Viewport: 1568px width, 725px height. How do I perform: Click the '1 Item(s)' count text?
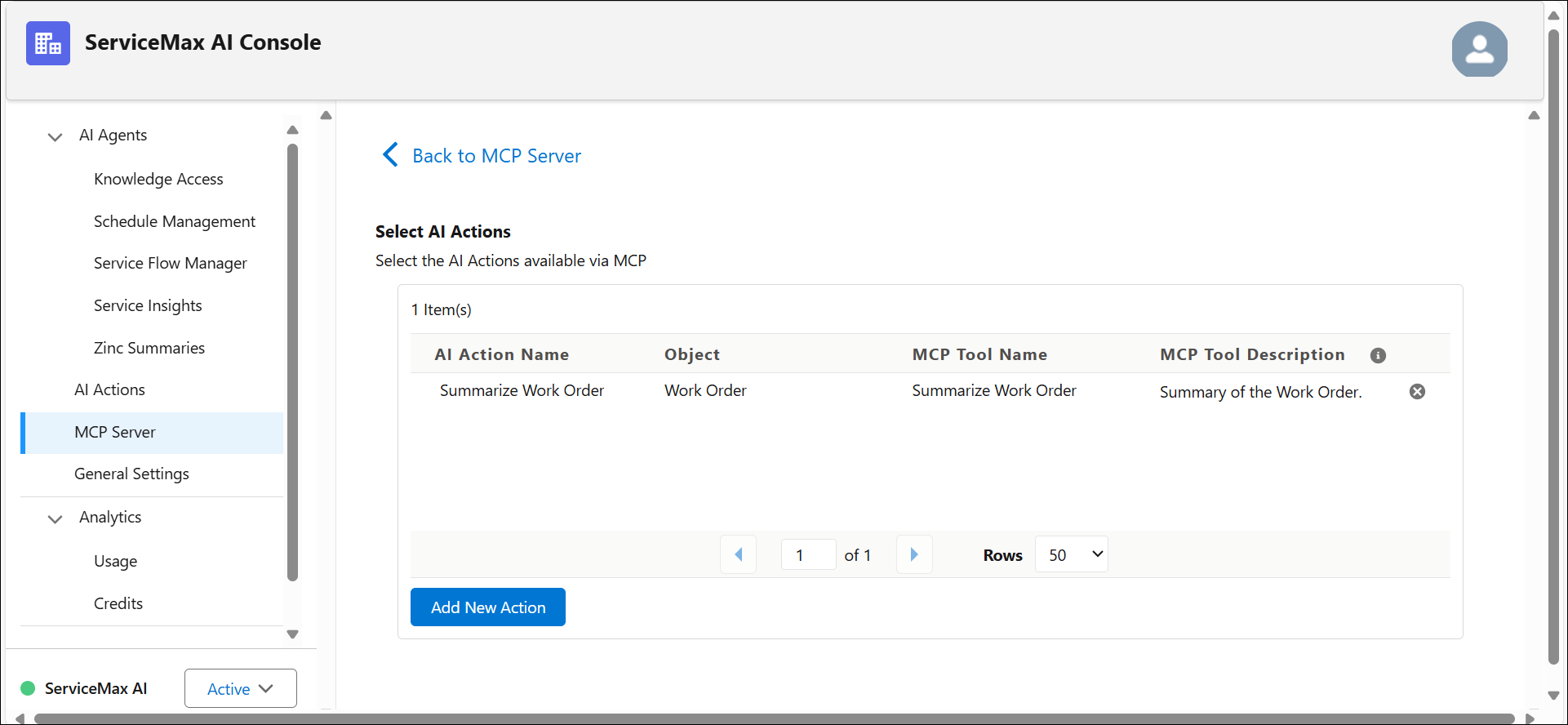tap(442, 309)
